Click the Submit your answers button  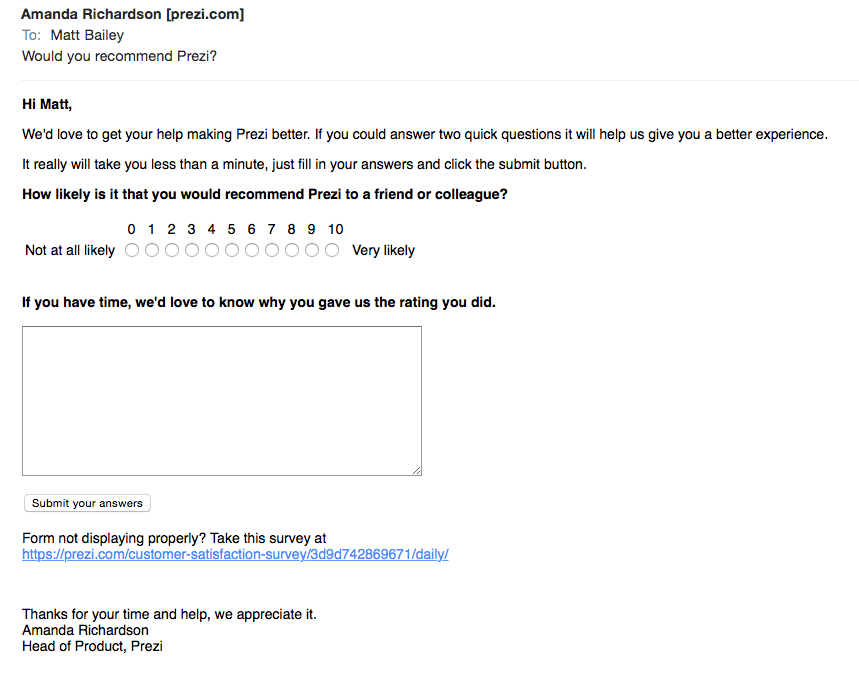(87, 503)
